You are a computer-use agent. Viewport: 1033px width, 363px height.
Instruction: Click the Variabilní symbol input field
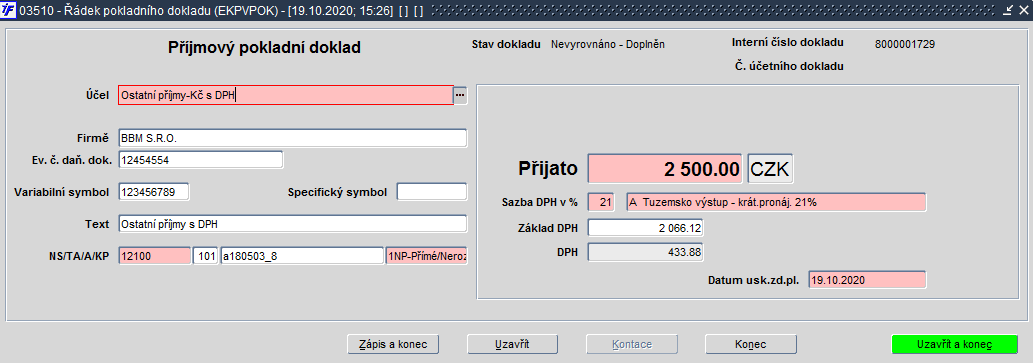[x=154, y=192]
